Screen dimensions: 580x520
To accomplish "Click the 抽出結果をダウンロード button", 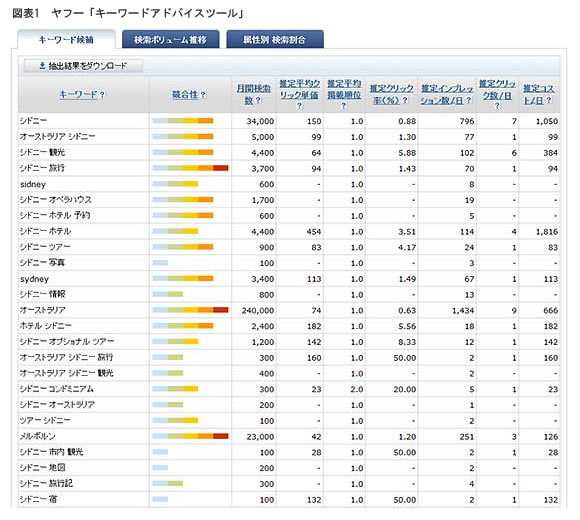I will point(83,66).
